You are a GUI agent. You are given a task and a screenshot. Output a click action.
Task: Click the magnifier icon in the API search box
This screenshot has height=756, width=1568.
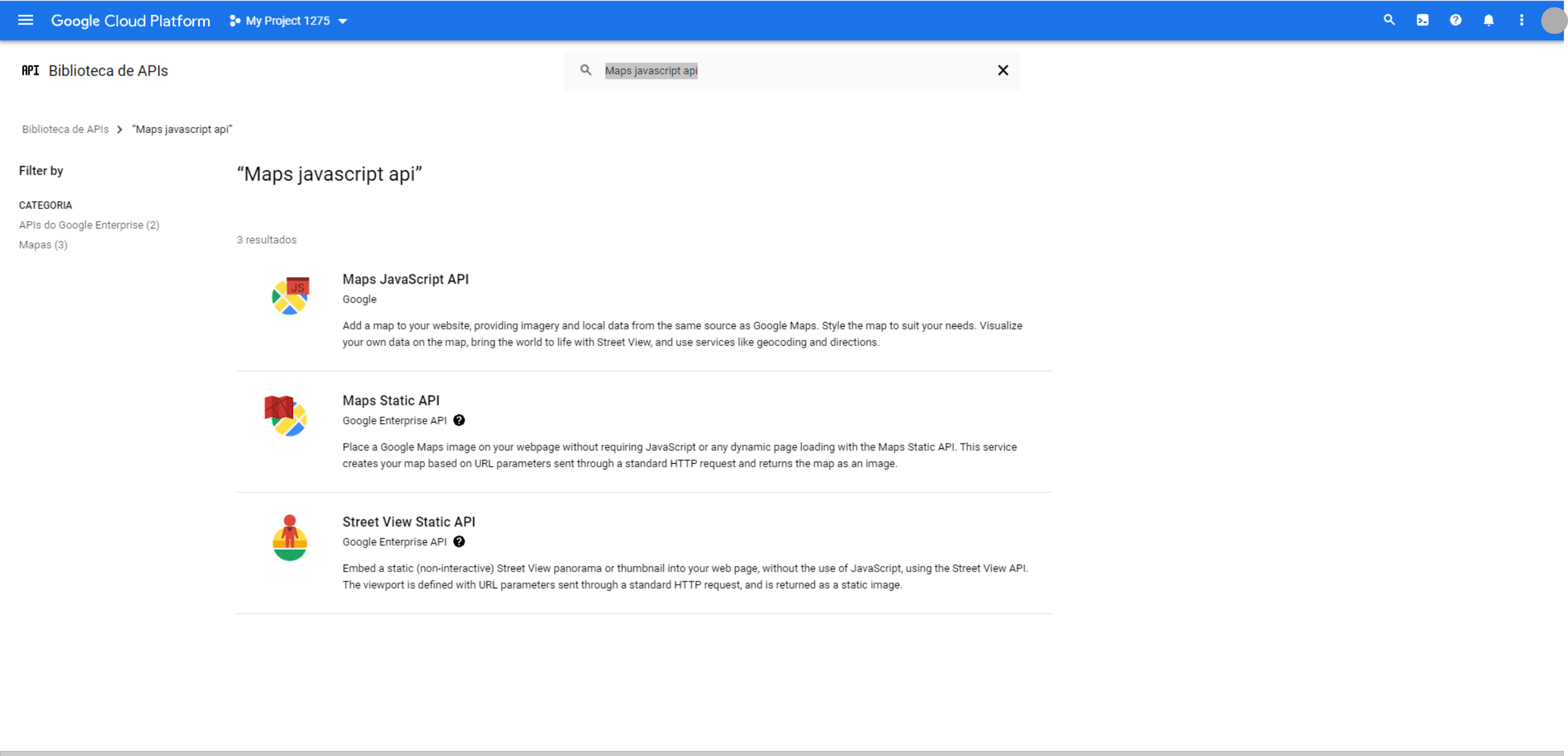tap(585, 70)
